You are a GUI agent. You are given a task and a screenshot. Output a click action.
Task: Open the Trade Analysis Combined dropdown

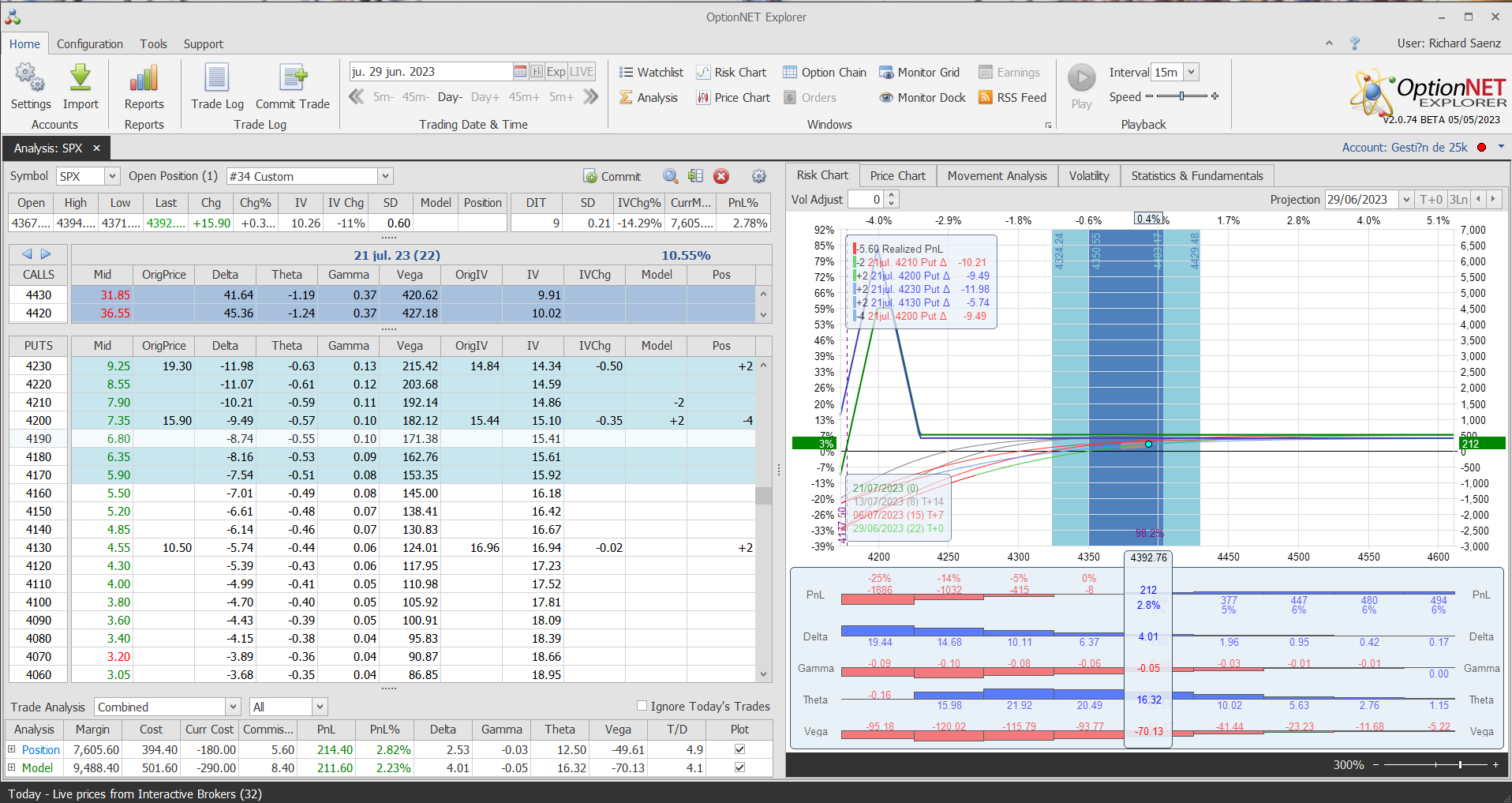pyautogui.click(x=233, y=707)
